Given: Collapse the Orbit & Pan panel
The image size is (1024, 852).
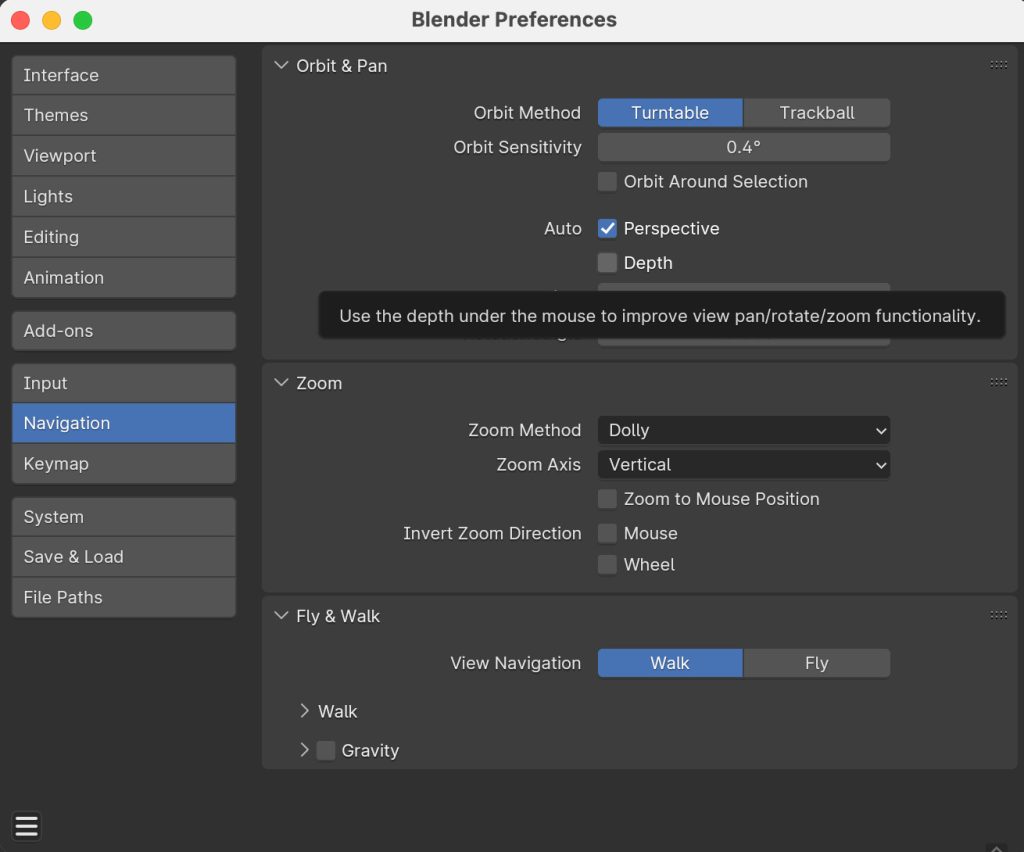Looking at the screenshot, I should pos(281,65).
